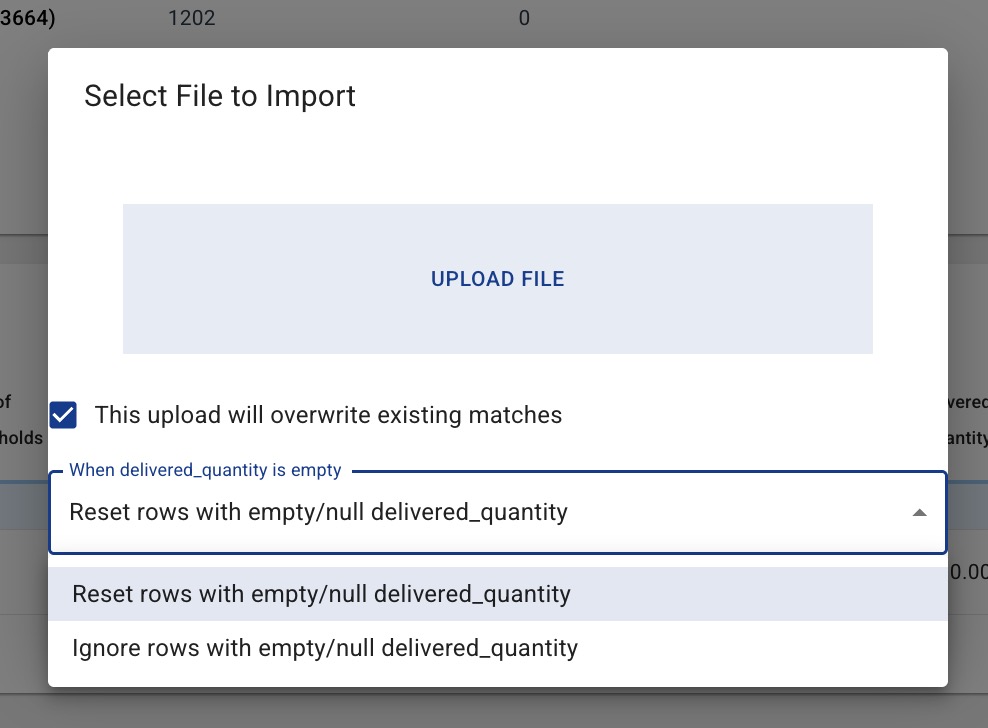Screen dimensions: 988x728
Task: Click the Select File to Import heading
Action: point(220,96)
